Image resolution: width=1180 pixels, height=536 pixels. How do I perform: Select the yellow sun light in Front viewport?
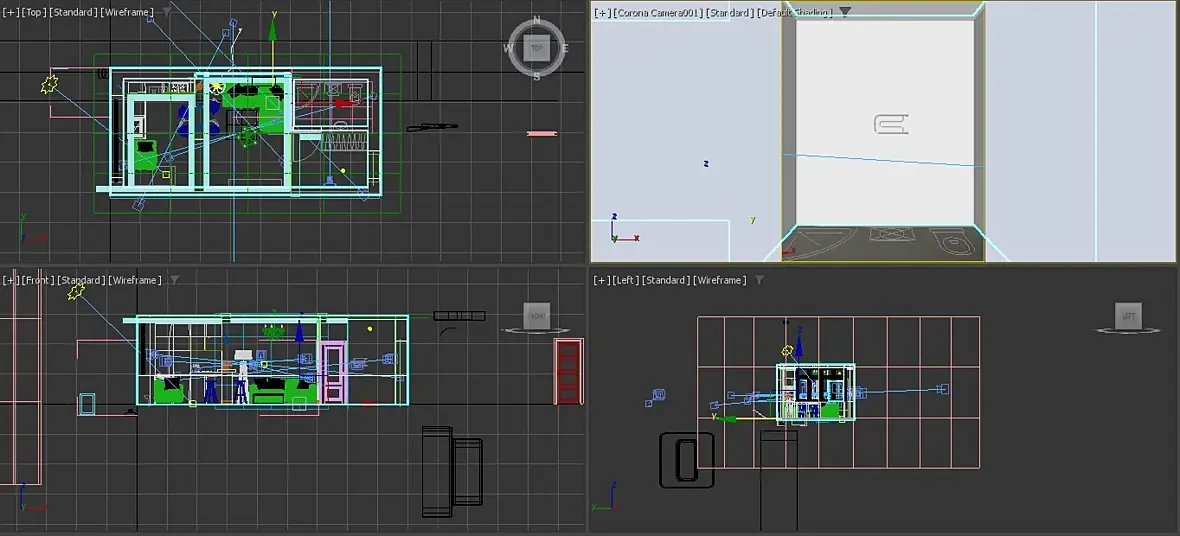click(76, 291)
